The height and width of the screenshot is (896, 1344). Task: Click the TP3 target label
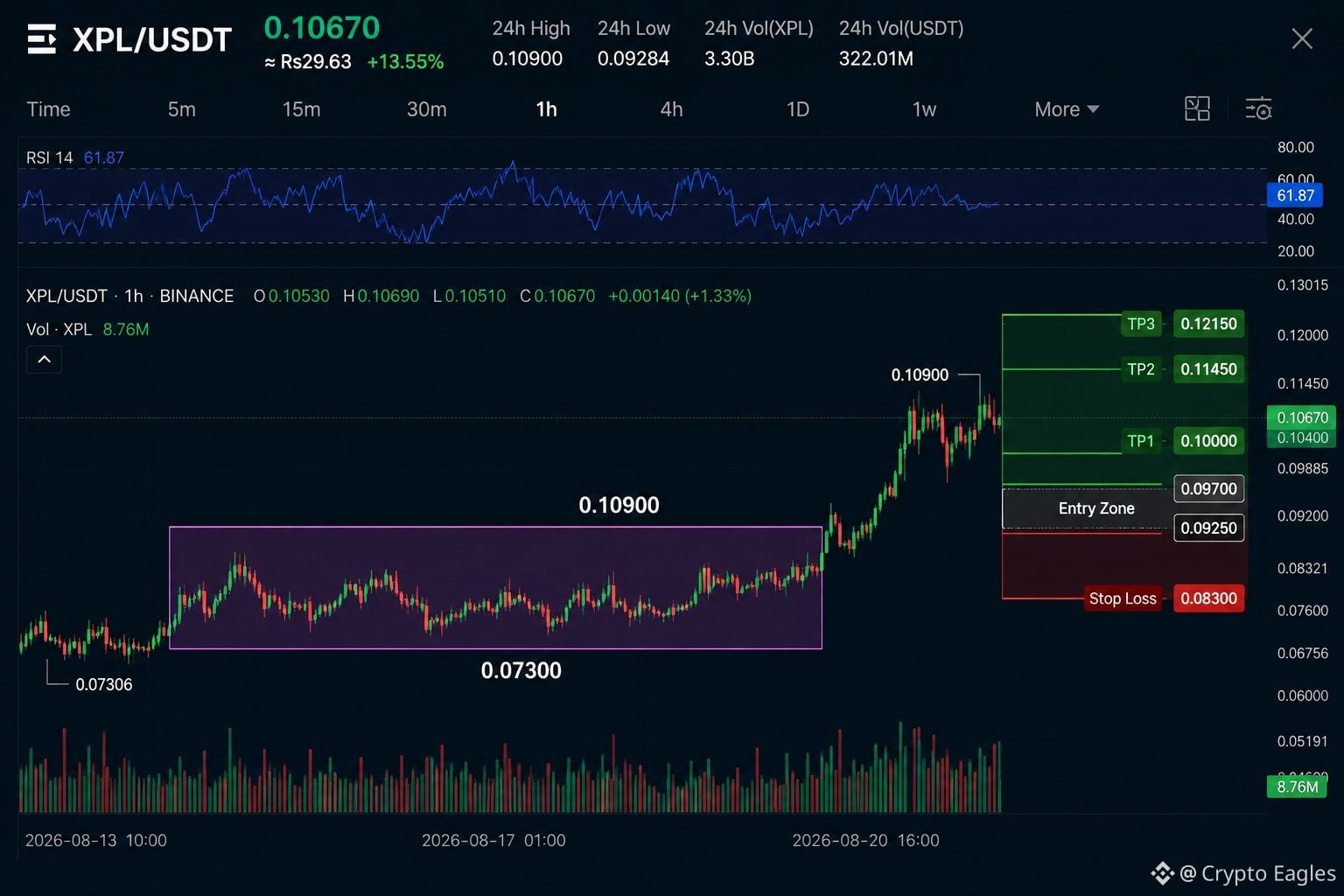(1141, 324)
